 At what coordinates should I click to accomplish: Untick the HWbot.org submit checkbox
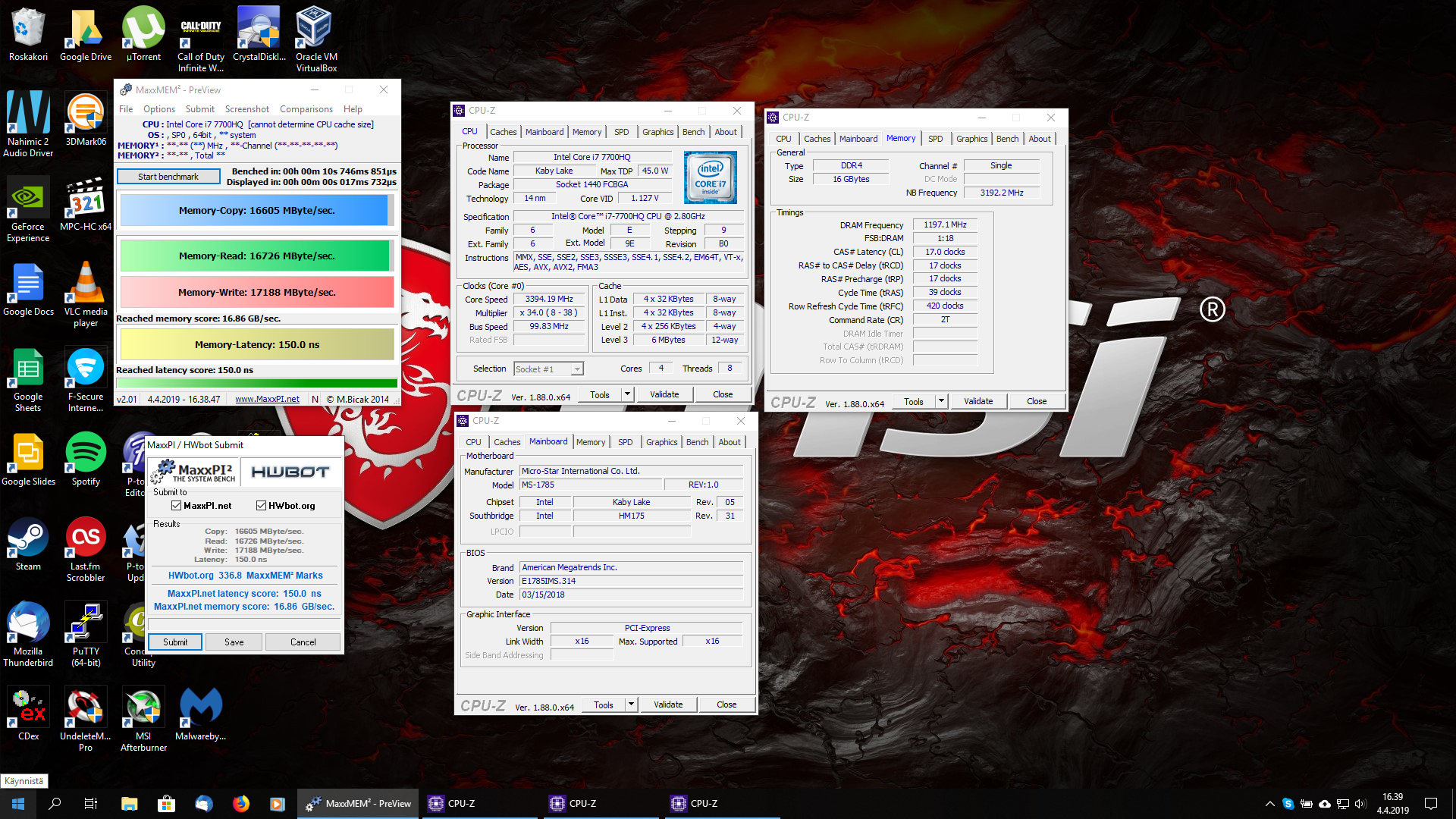261,506
